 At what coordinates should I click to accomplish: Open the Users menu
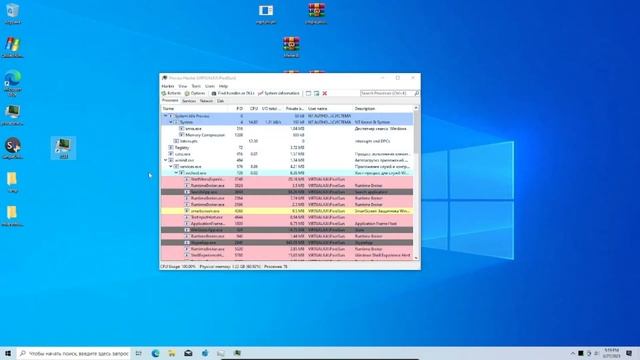point(210,86)
